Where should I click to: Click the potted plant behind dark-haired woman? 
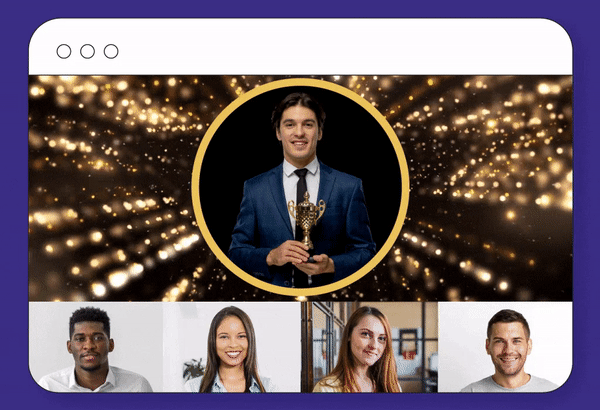click(194, 369)
